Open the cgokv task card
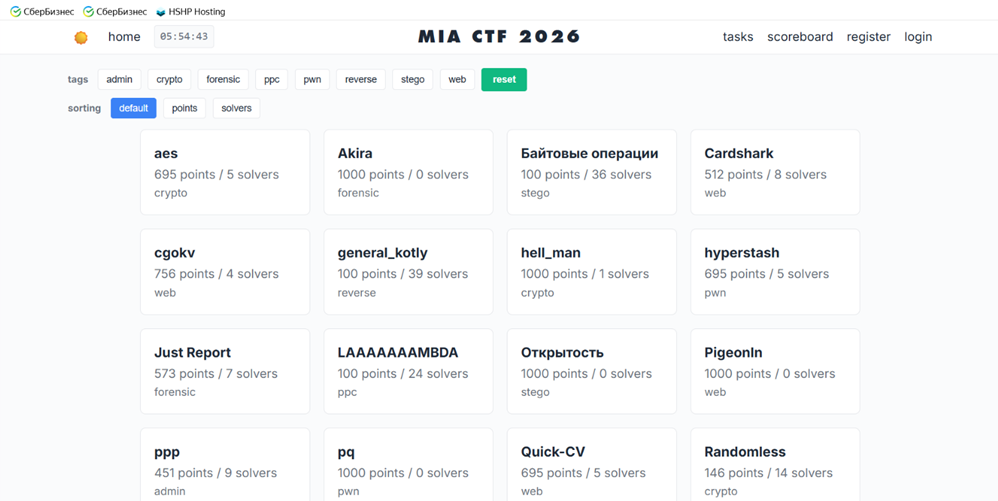998x501 pixels. 225,272
